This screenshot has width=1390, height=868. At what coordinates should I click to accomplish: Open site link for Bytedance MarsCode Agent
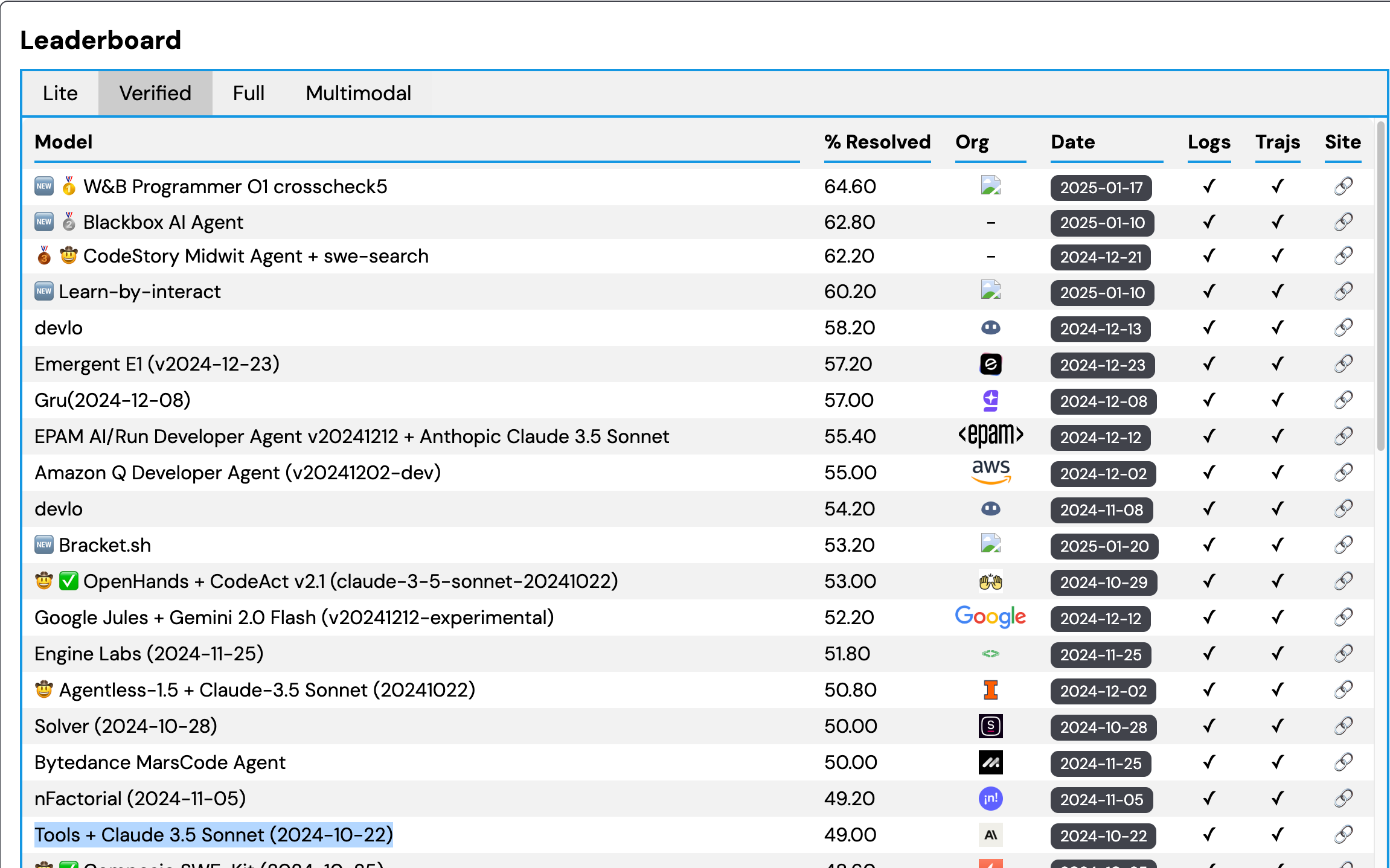(x=1343, y=762)
